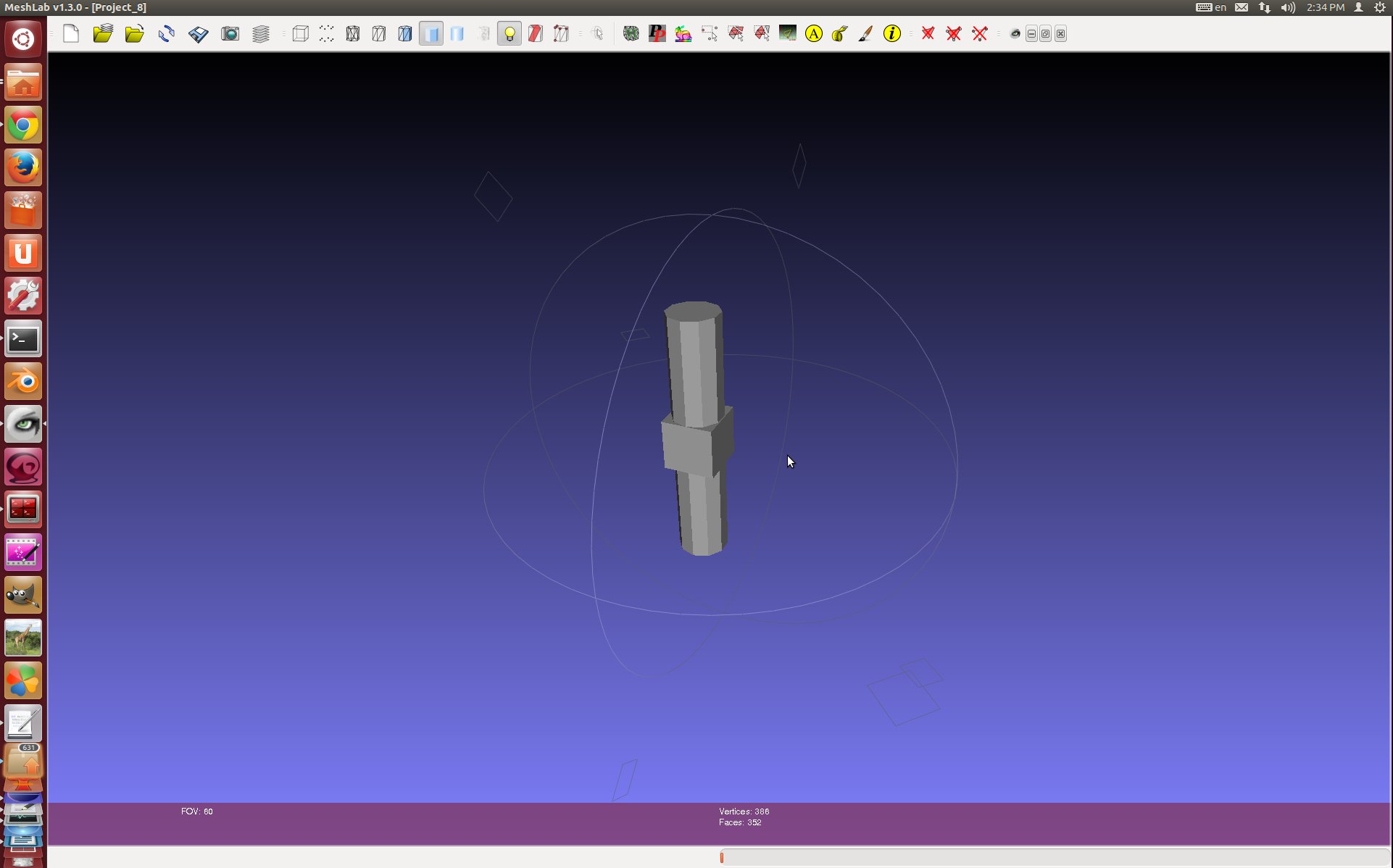Delete selected faces red X icon

pos(928,33)
